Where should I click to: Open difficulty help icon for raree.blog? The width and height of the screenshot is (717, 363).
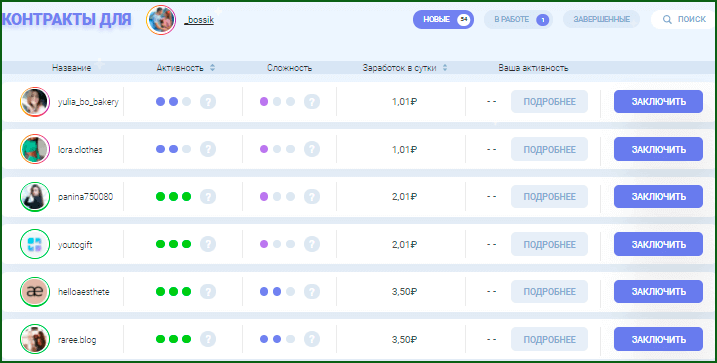(312, 339)
